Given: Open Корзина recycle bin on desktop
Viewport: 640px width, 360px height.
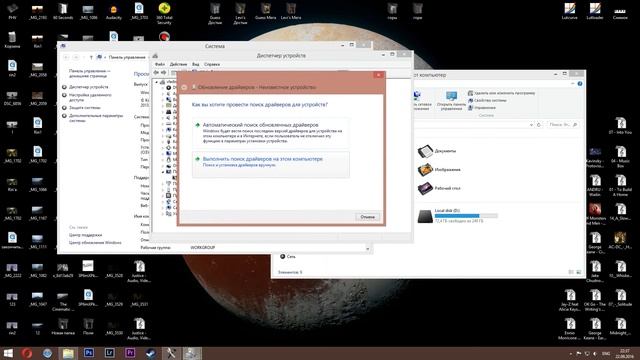Looking at the screenshot, I should click(x=12, y=40).
